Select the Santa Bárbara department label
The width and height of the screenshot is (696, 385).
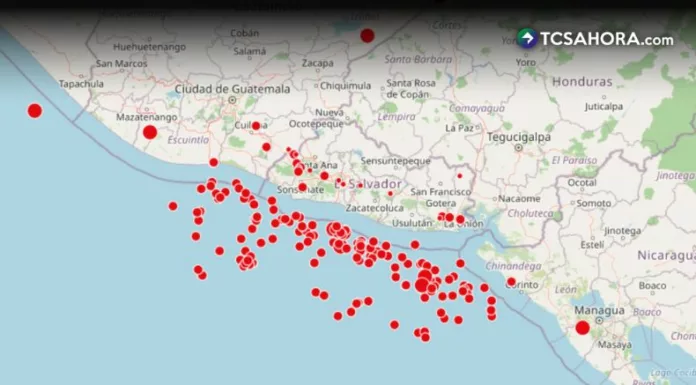point(418,59)
